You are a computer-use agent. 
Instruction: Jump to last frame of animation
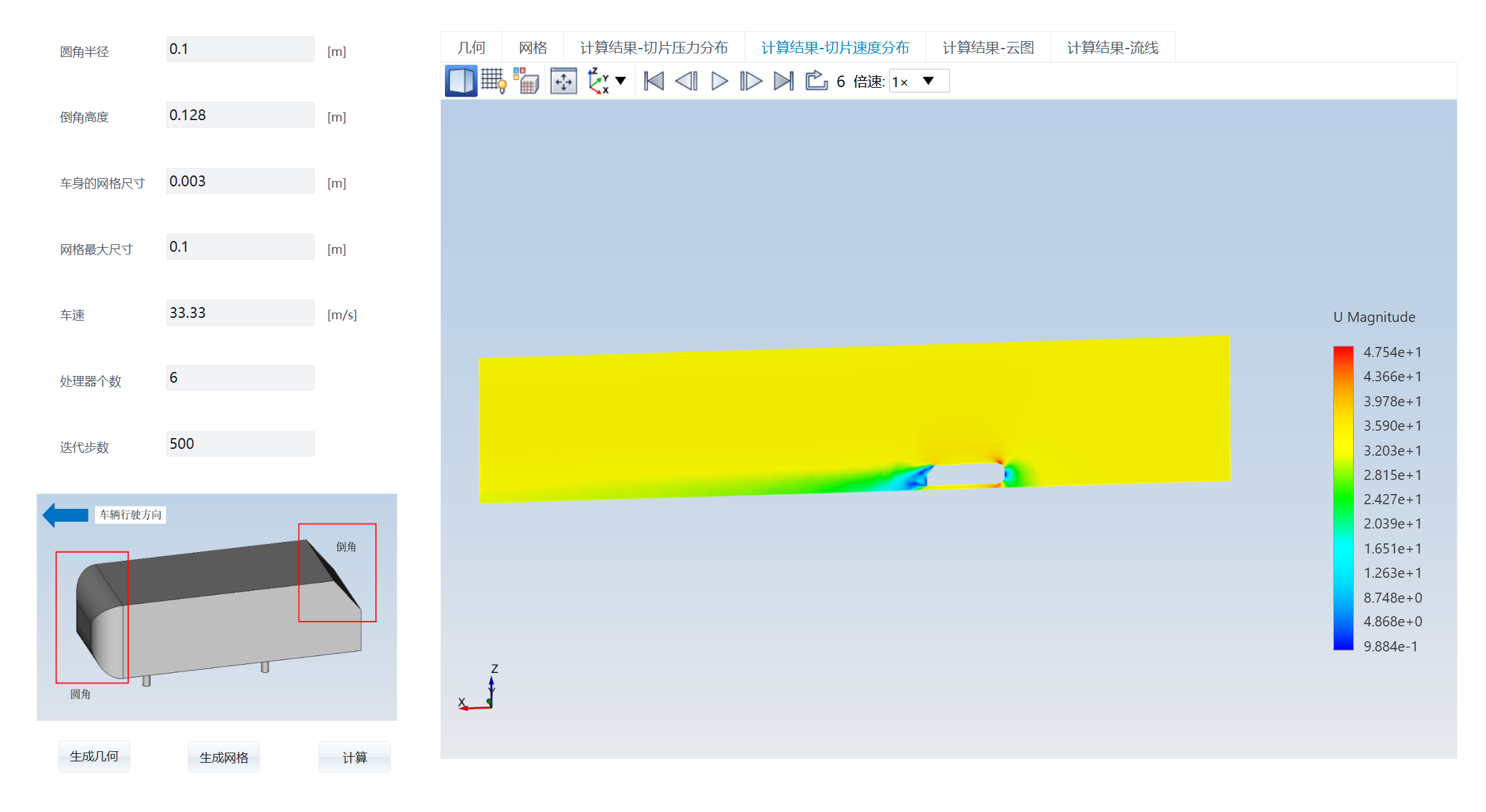[783, 82]
